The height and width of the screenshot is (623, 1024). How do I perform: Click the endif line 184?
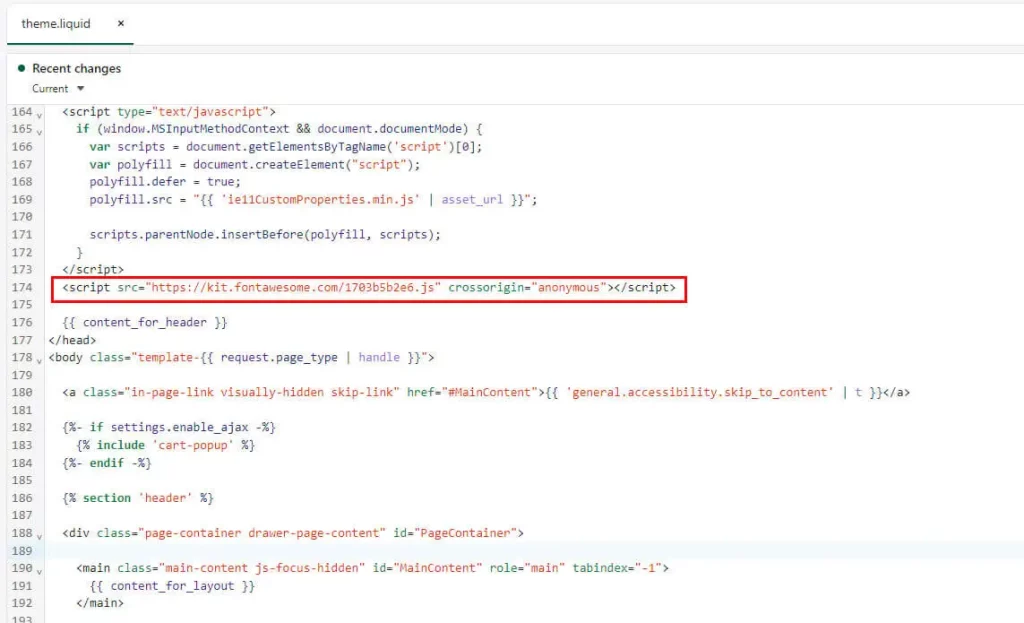pyautogui.click(x=107, y=463)
